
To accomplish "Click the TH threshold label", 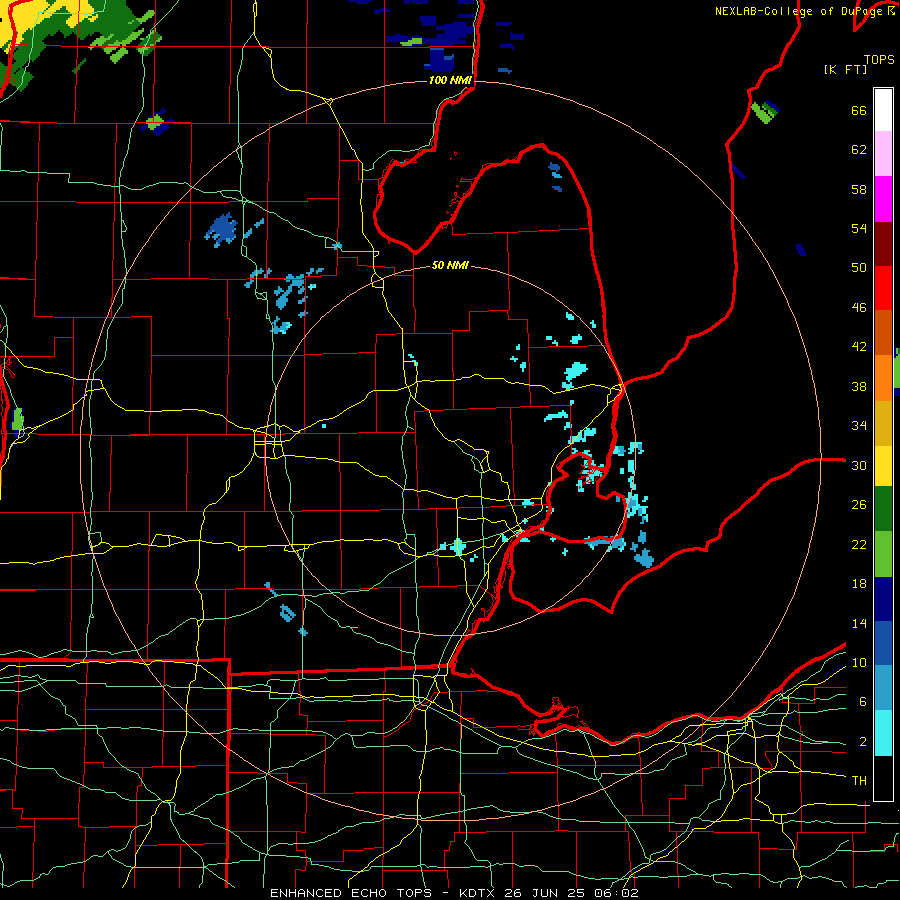I will pyautogui.click(x=859, y=781).
